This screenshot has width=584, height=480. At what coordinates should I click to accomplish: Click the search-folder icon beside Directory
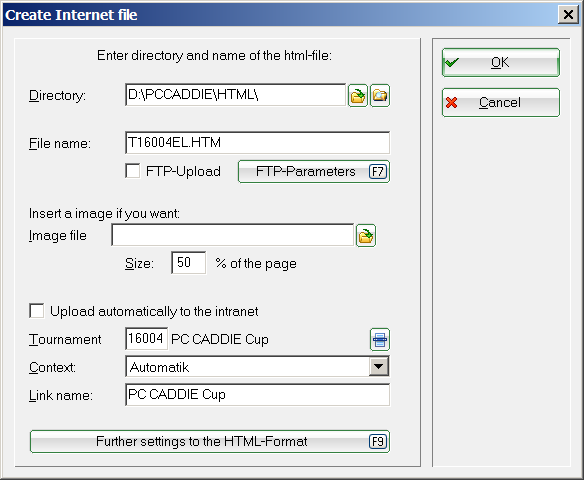pos(380,96)
